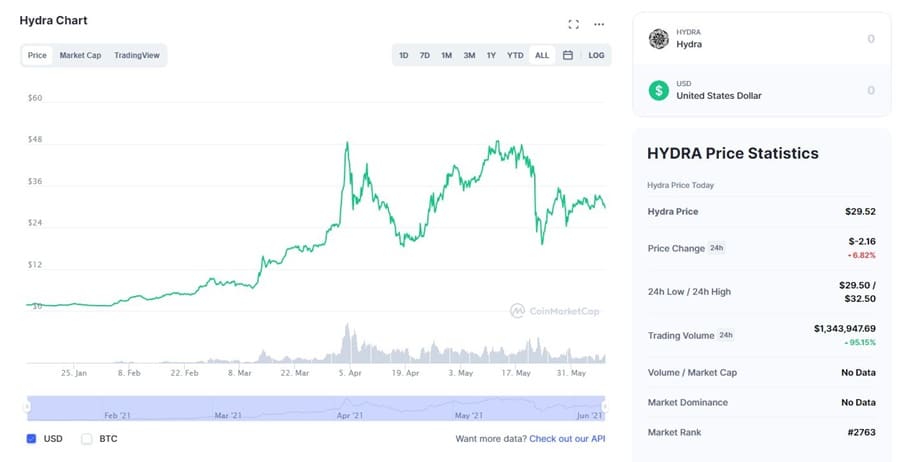Click the fullscreen chart icon
The height and width of the screenshot is (462, 900).
[573, 24]
